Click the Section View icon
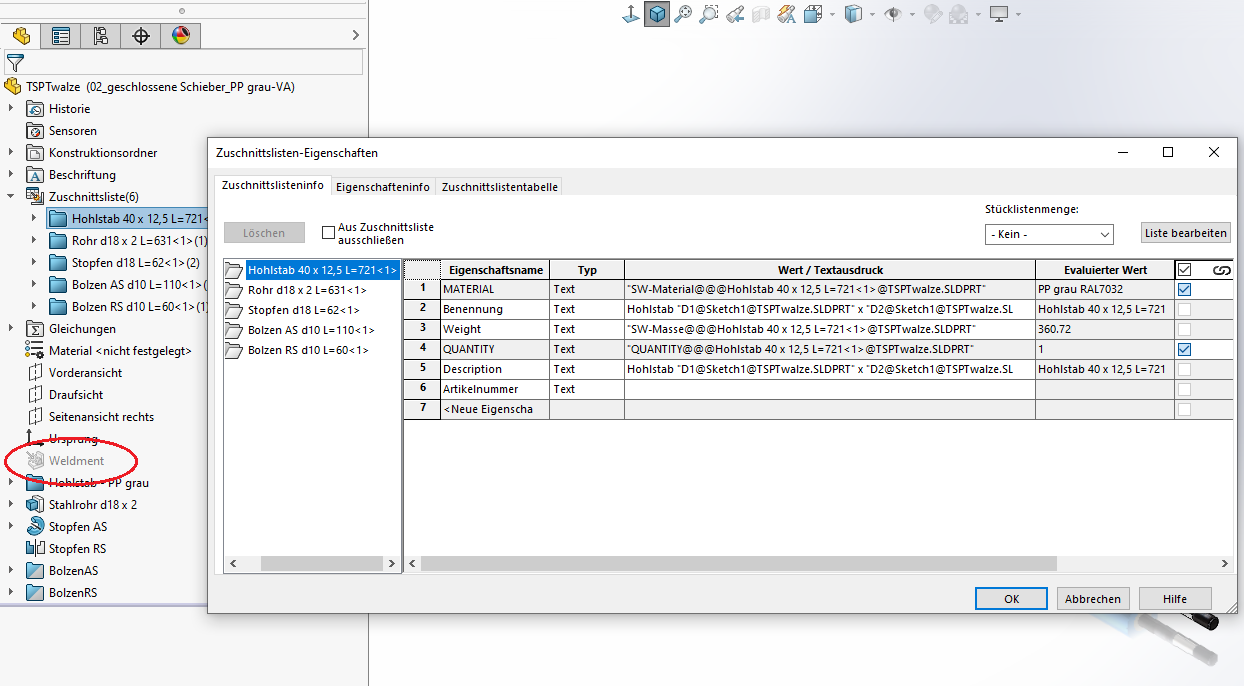 point(761,14)
